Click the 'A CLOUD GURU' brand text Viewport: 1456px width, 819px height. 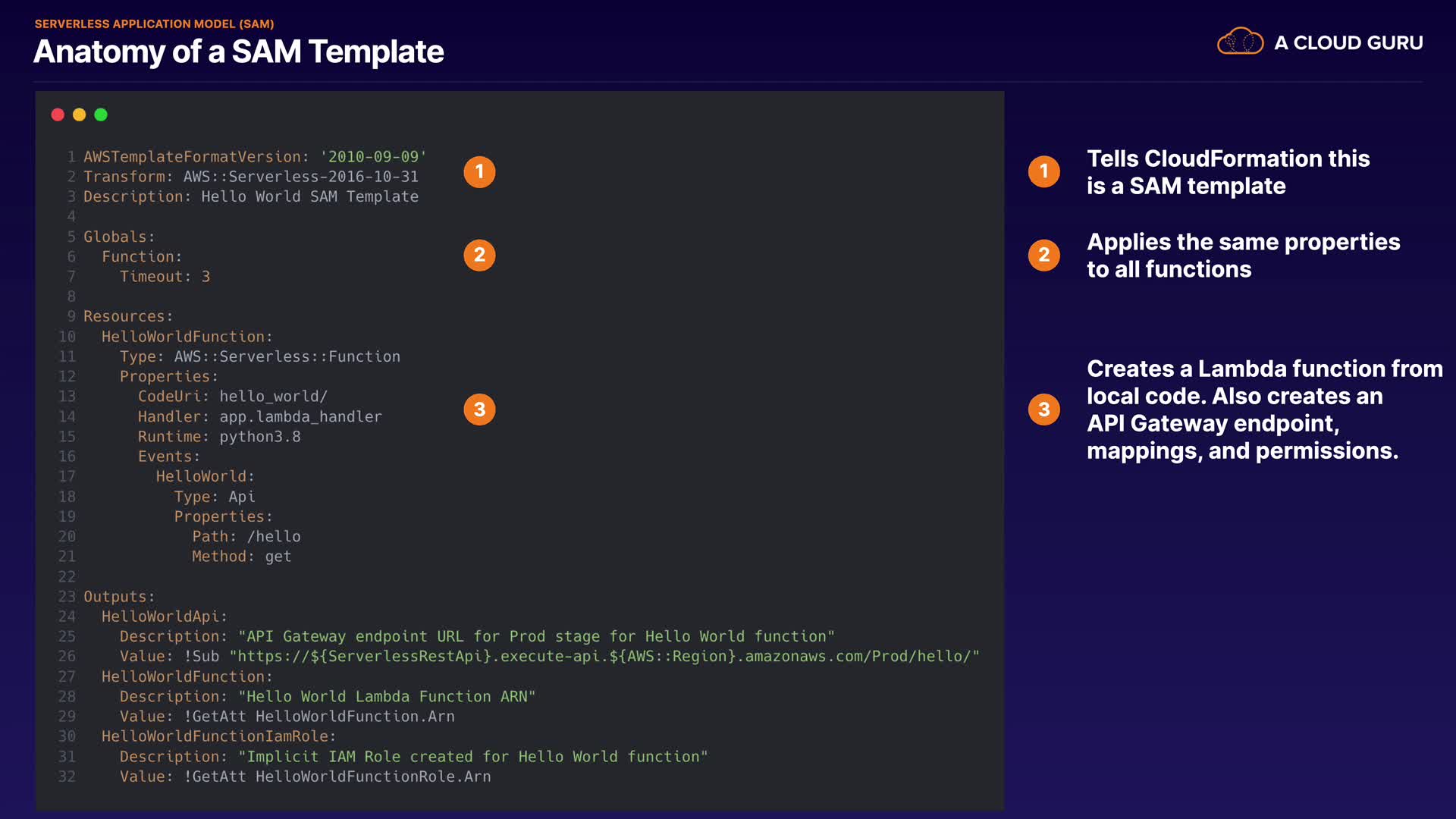[1348, 43]
